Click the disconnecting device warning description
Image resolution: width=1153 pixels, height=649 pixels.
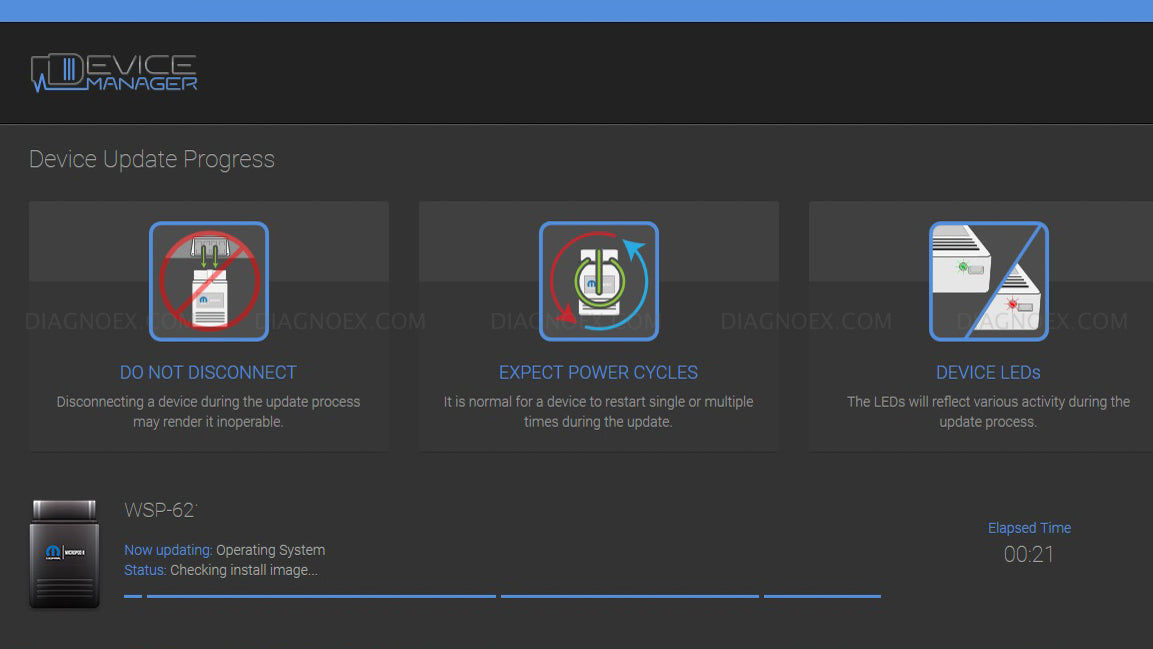[x=208, y=411]
